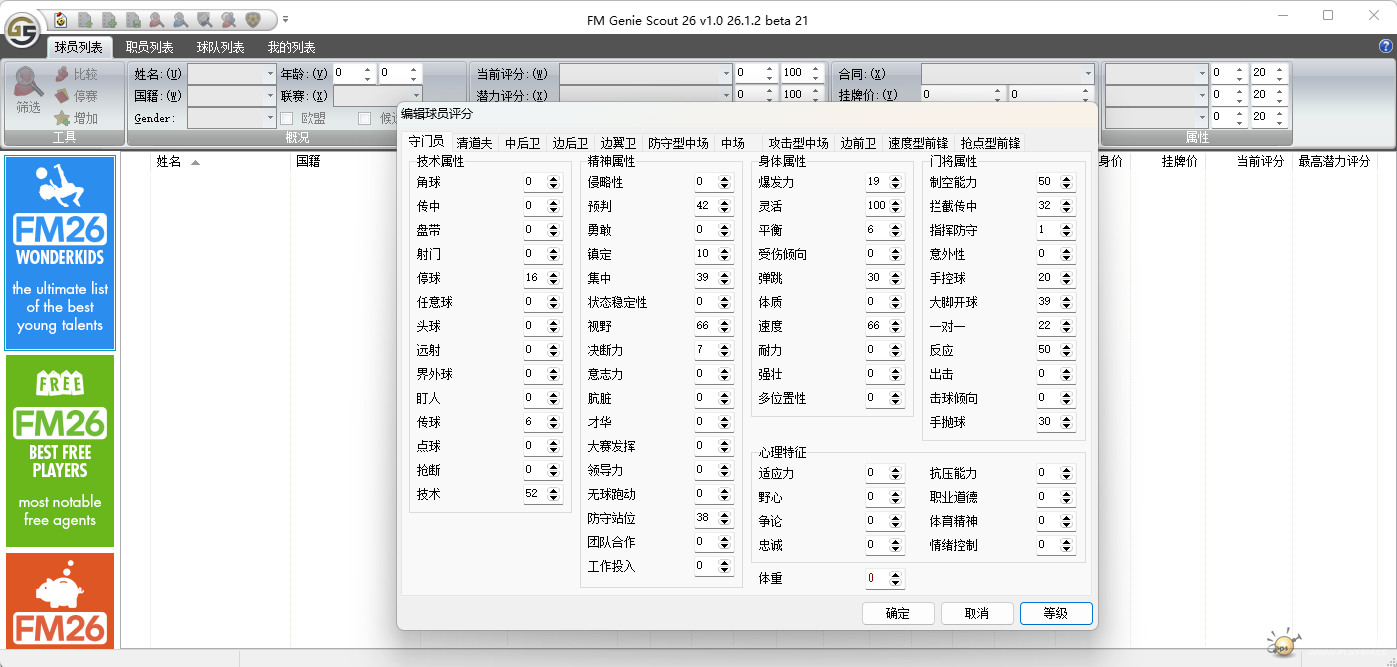Screen dimensions: 1397x667
Task: Click the soccer ball document icon in quick toolbar
Action: [x=61, y=19]
